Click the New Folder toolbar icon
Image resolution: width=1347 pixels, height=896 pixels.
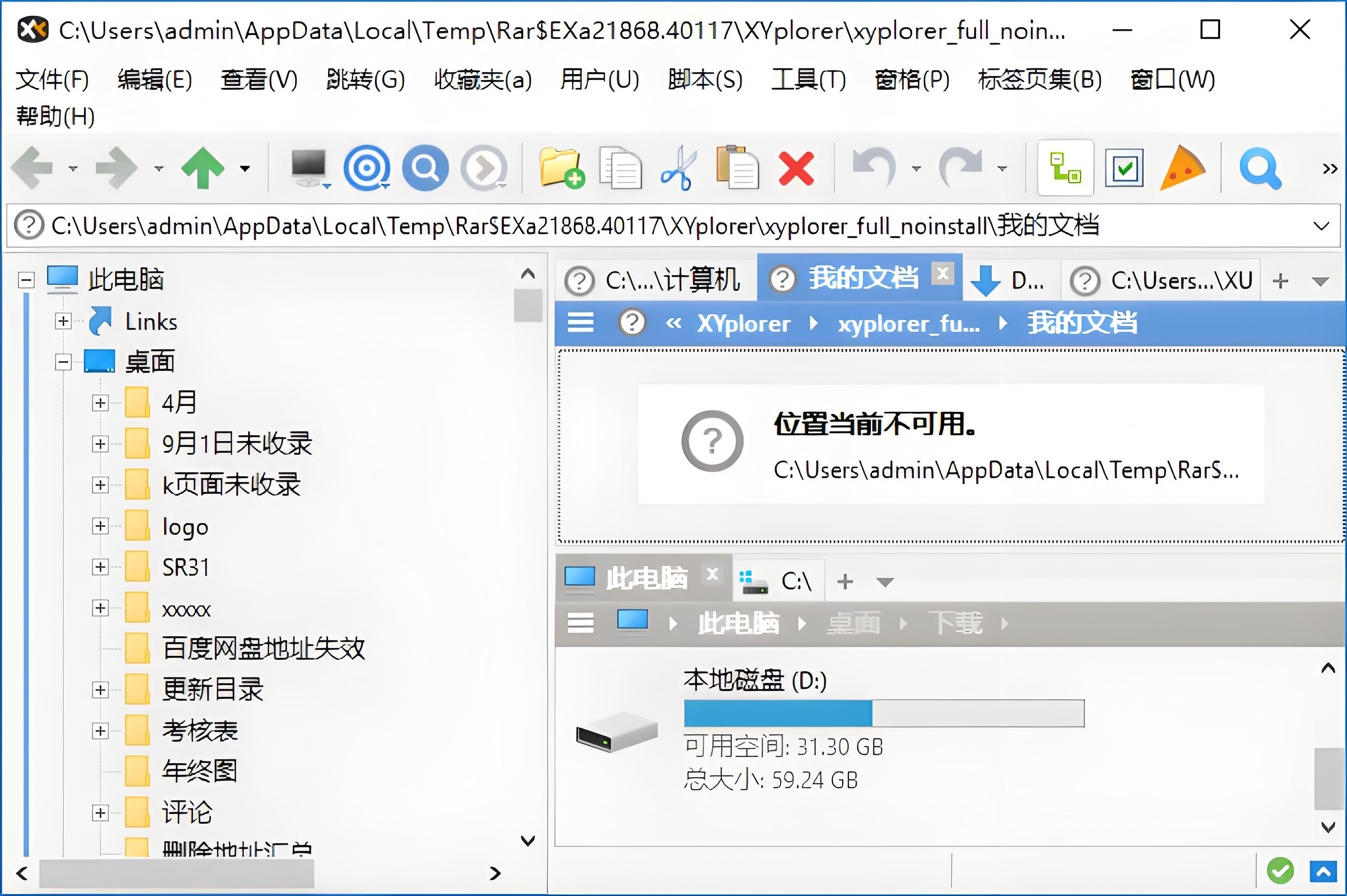[561, 168]
